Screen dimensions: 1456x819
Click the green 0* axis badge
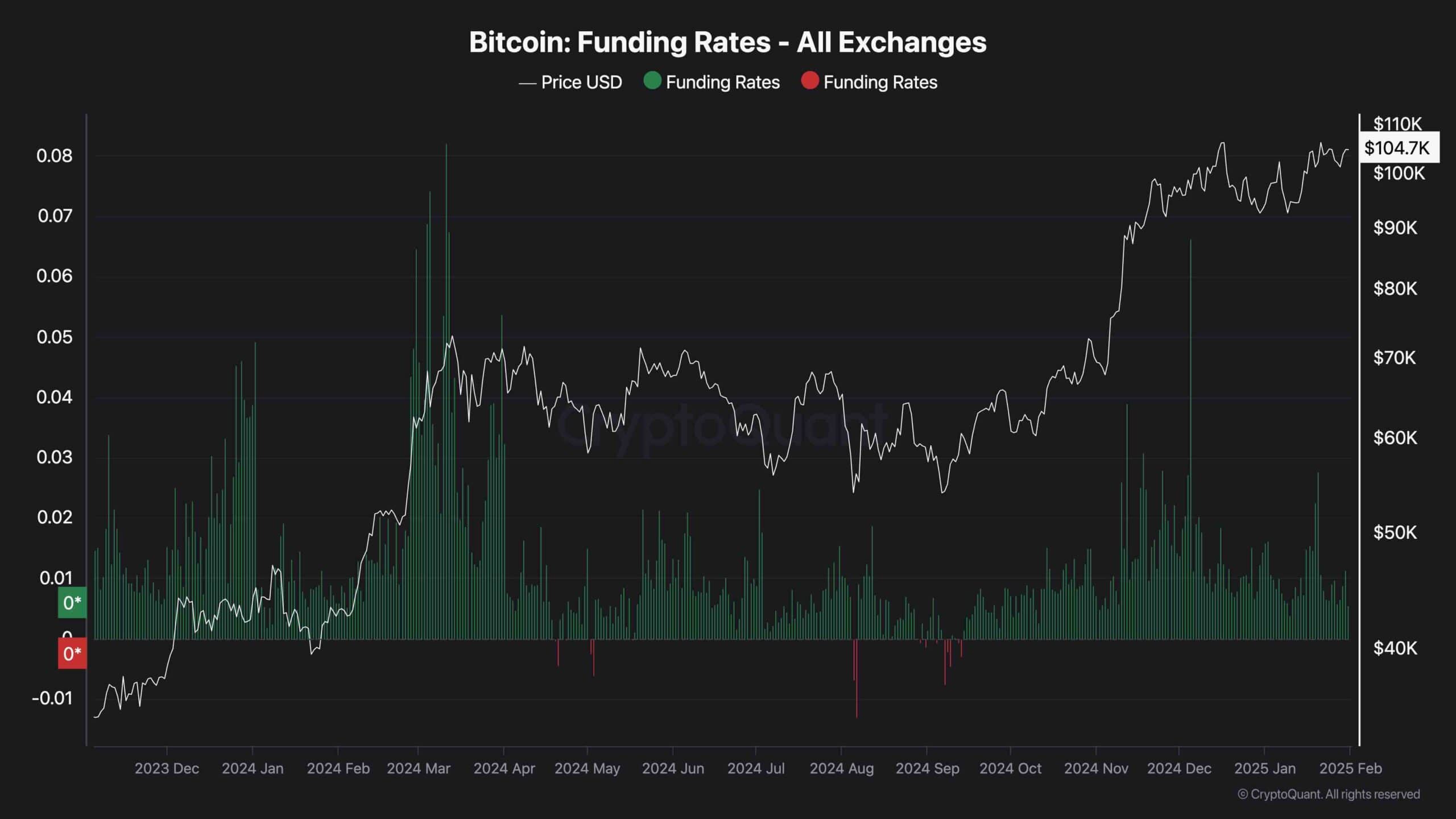pos(72,602)
